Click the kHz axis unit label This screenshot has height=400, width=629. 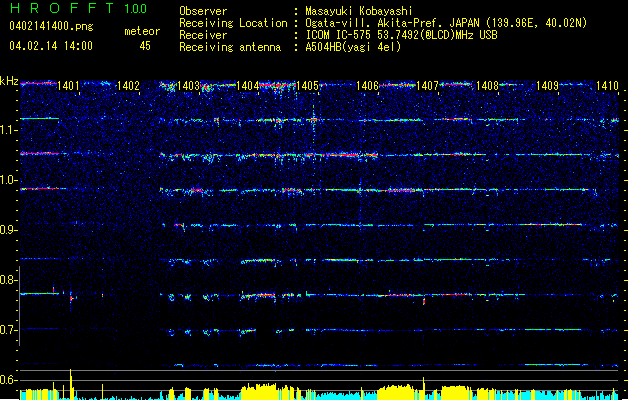point(9,81)
